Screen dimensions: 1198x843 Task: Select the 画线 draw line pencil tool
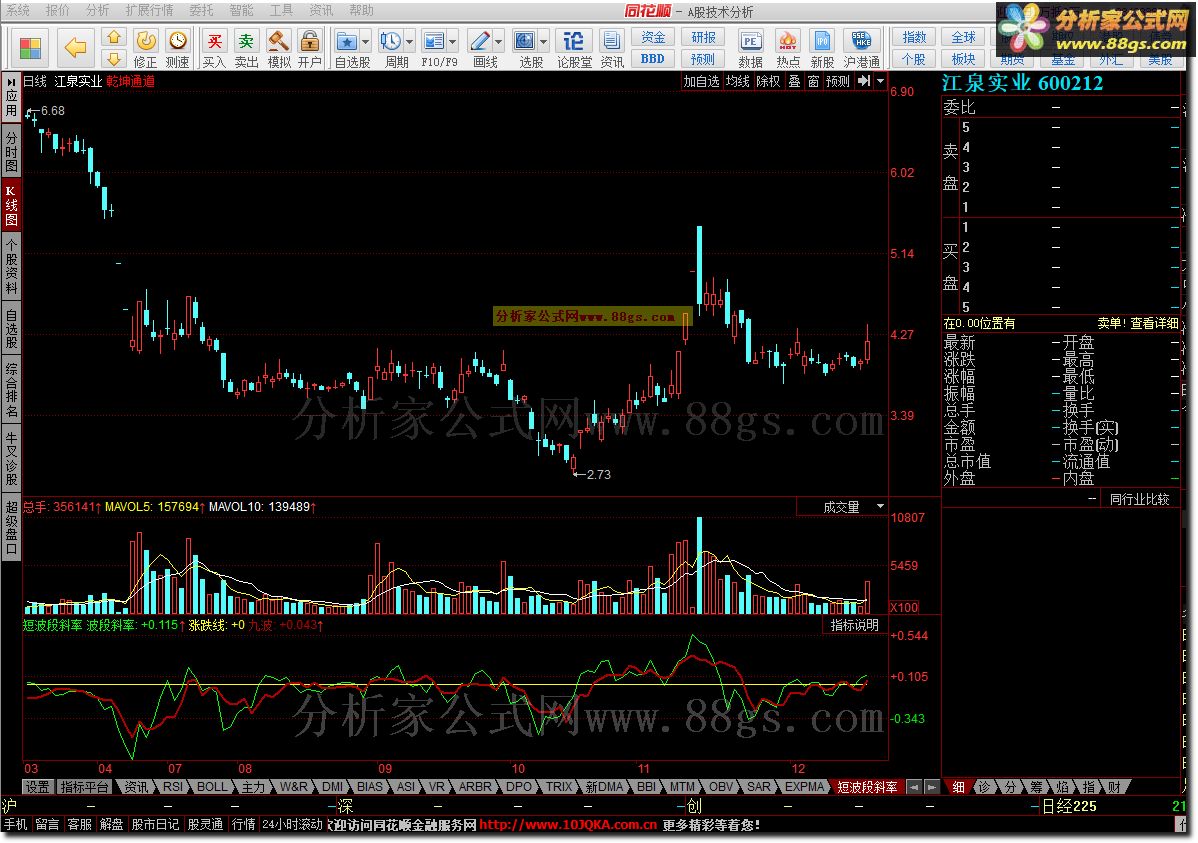tap(480, 41)
